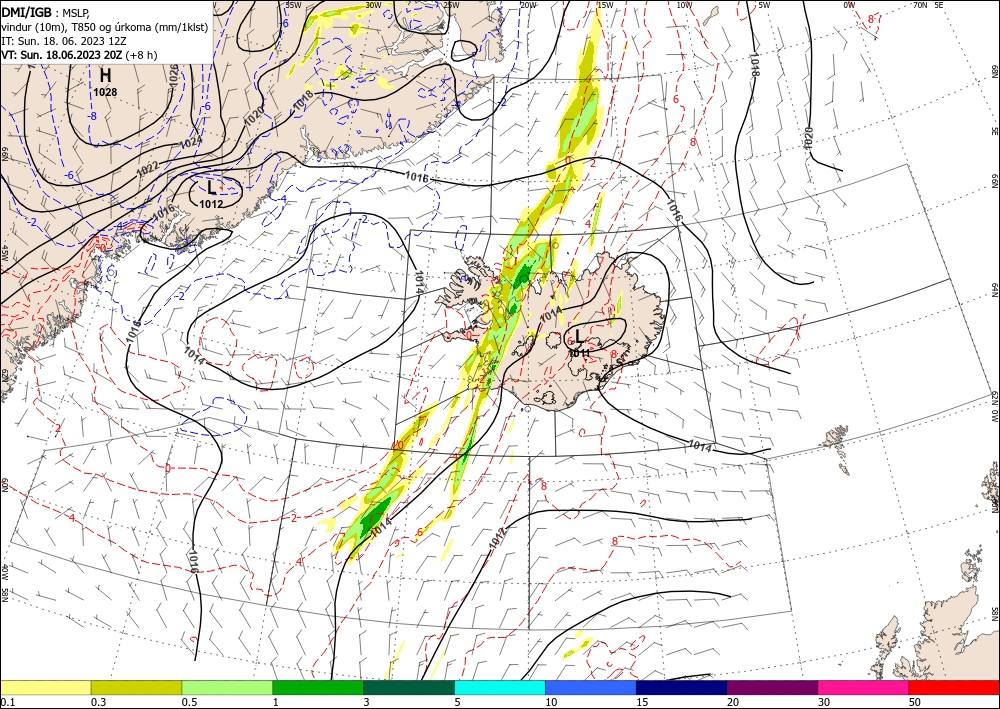Pick the cyan 5–10 mm legend swatch

point(500,687)
